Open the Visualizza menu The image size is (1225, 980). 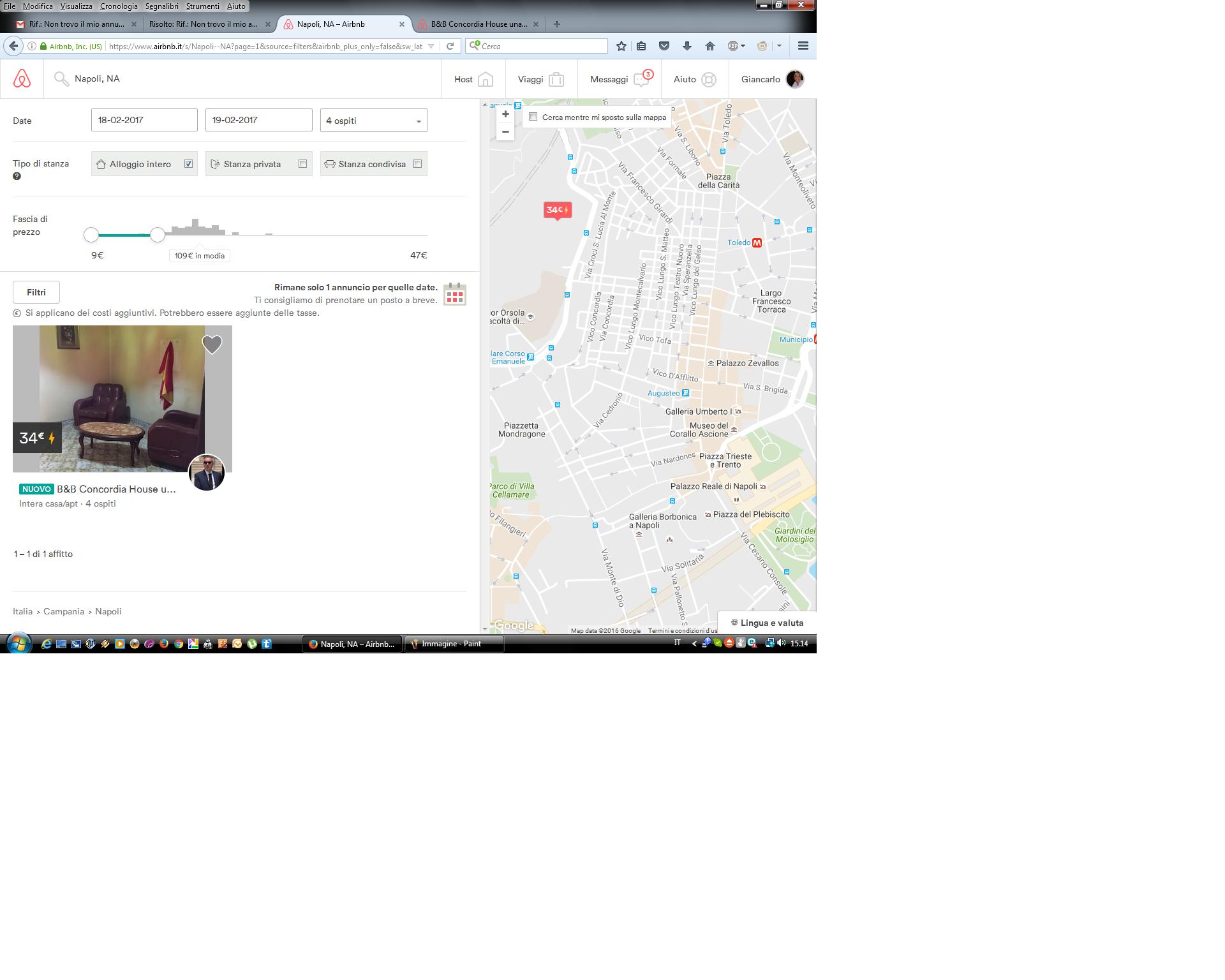(x=77, y=6)
